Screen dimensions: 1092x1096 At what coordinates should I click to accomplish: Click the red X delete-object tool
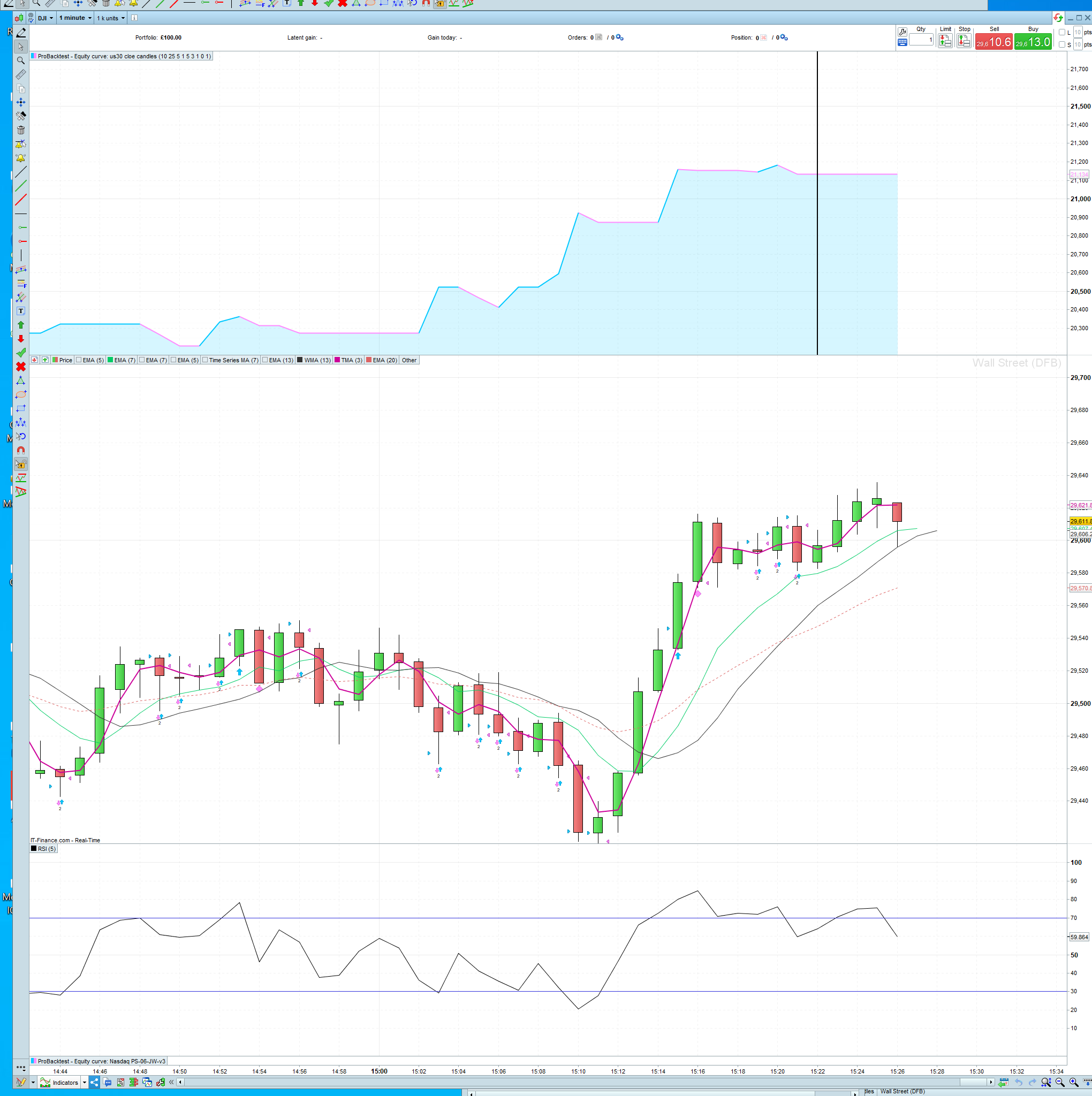(21, 367)
